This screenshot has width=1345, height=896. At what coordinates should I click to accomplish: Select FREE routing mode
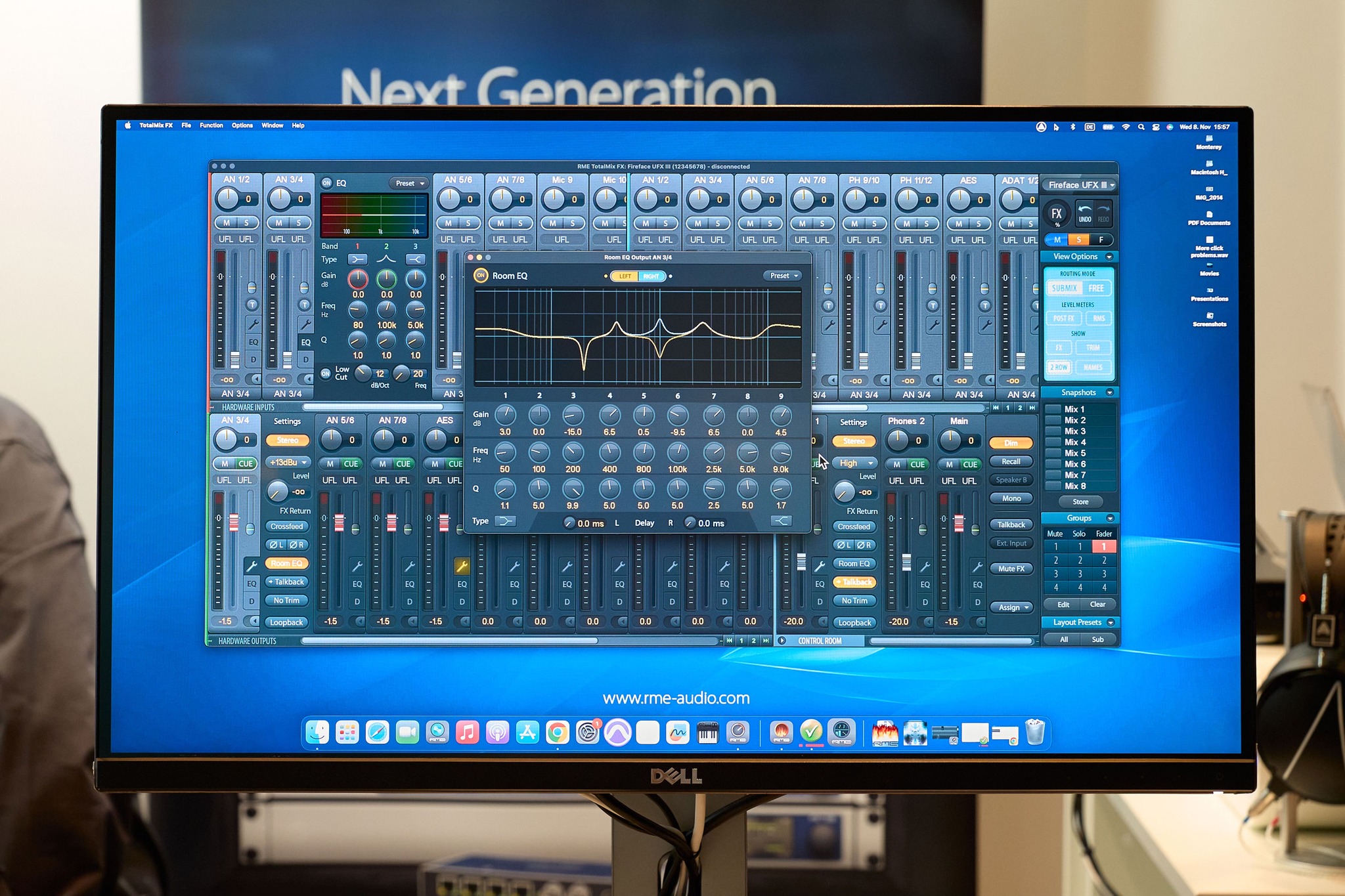click(x=1096, y=288)
